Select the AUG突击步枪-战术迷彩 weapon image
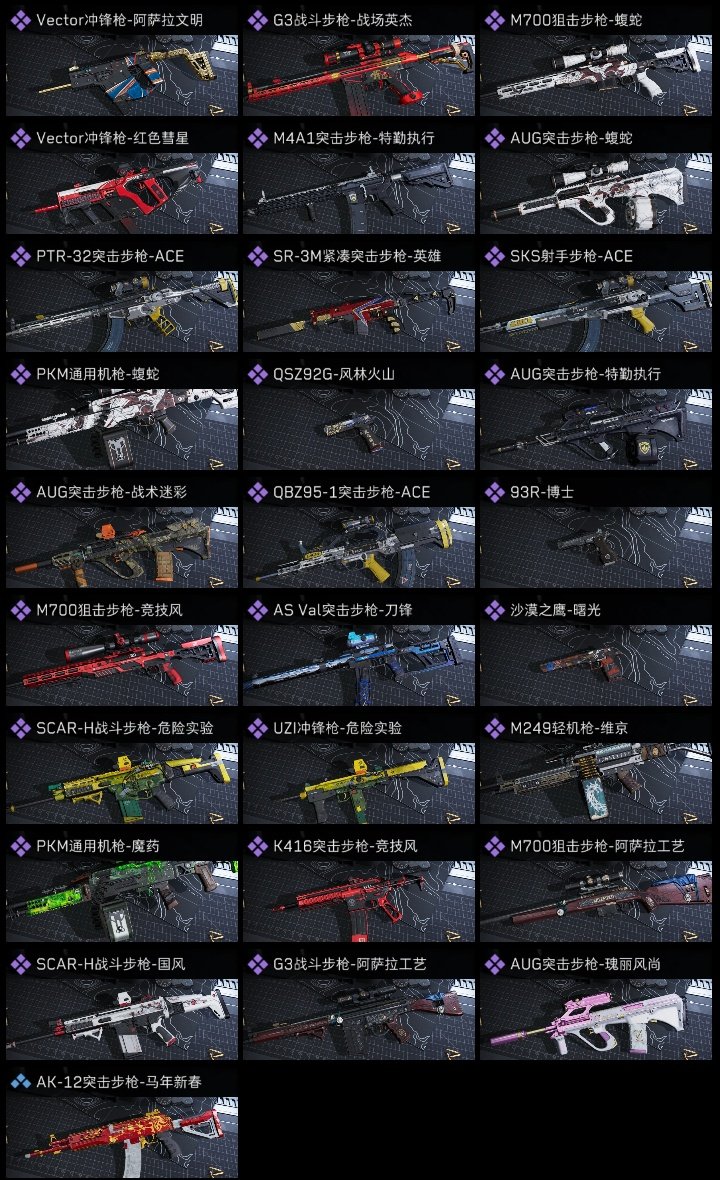The width and height of the screenshot is (720, 1180). (122, 547)
